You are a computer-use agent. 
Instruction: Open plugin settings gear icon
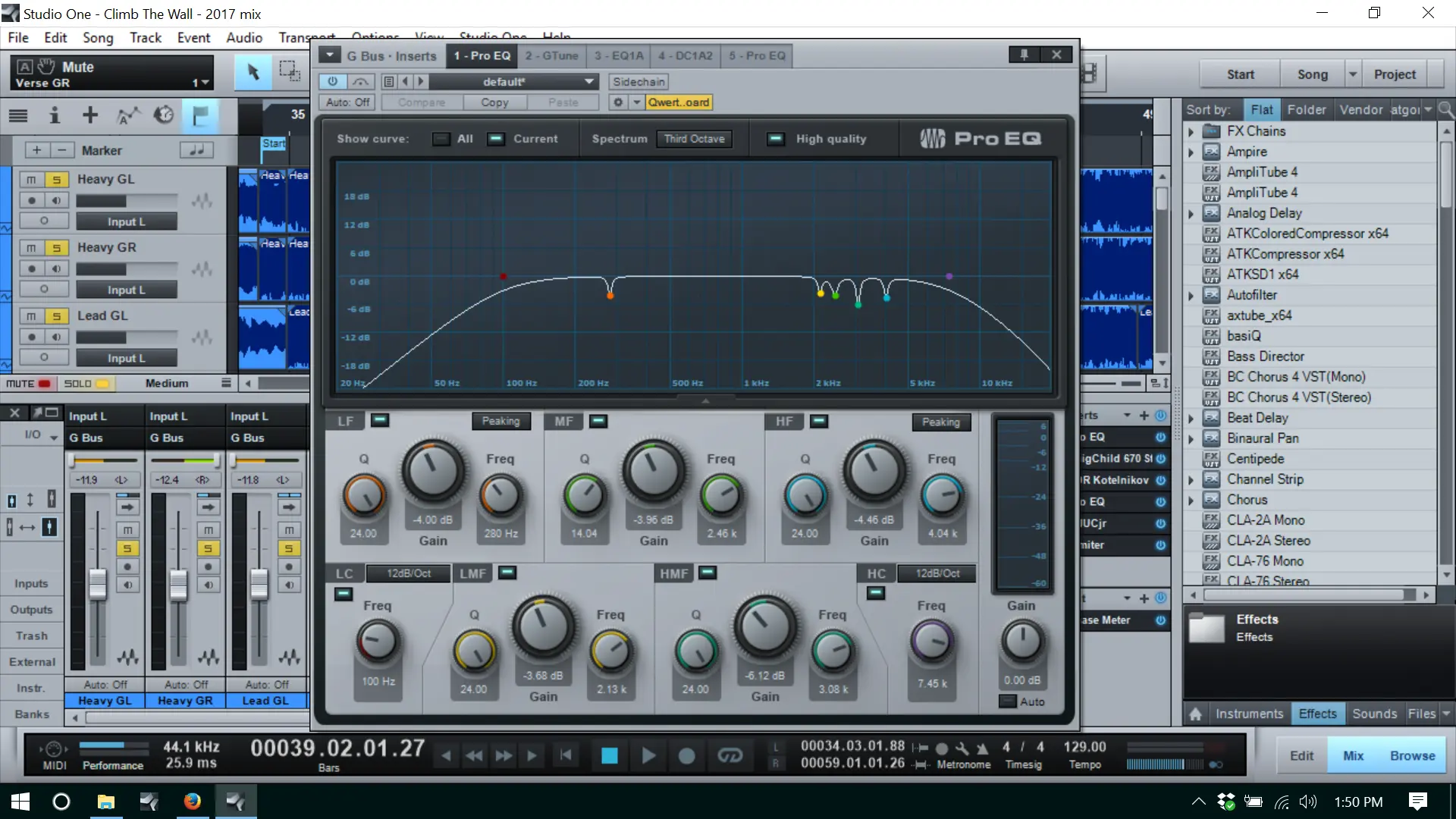pos(619,102)
